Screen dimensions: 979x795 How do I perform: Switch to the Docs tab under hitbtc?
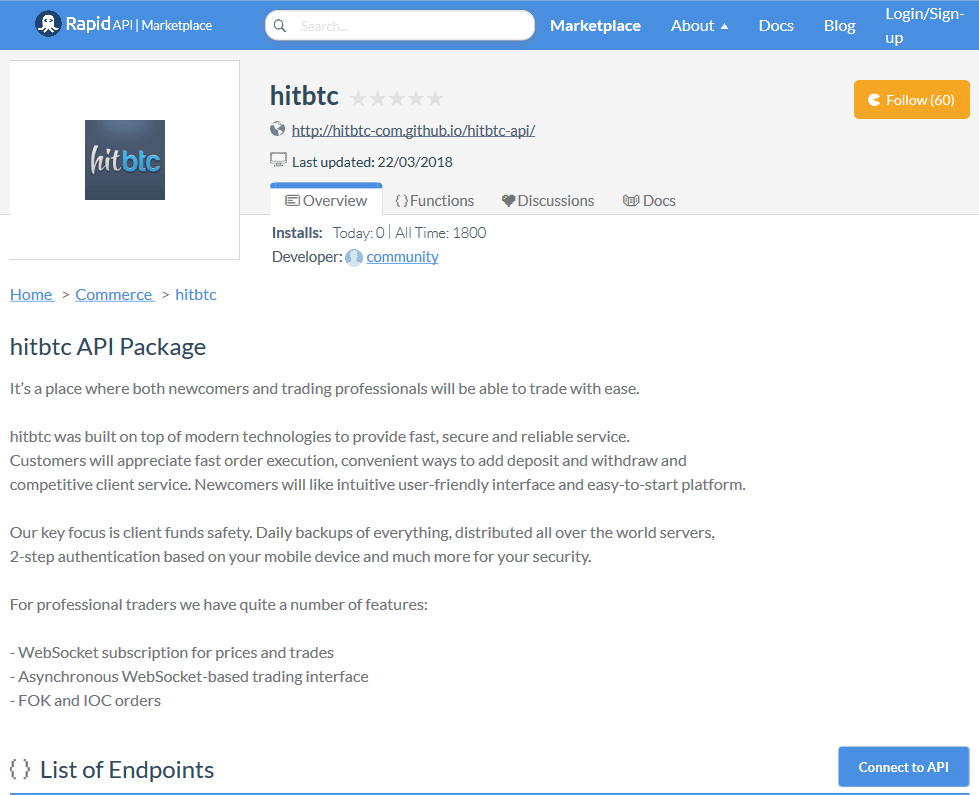pyautogui.click(x=649, y=200)
